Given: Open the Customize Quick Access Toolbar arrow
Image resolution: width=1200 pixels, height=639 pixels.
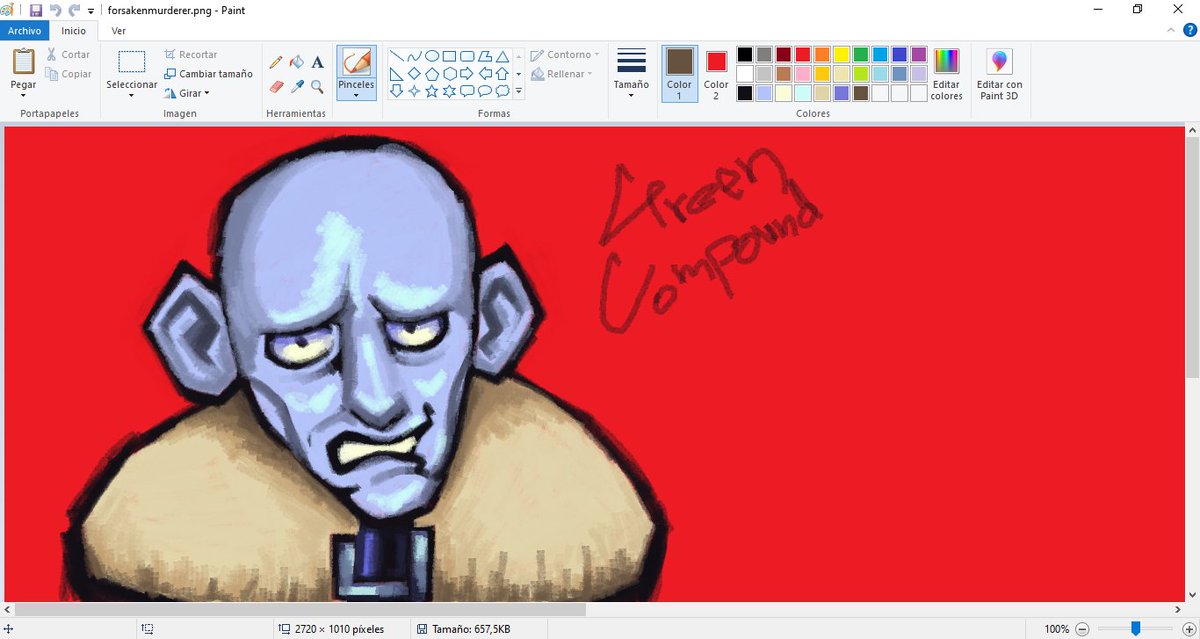Looking at the screenshot, I should pos(91,11).
